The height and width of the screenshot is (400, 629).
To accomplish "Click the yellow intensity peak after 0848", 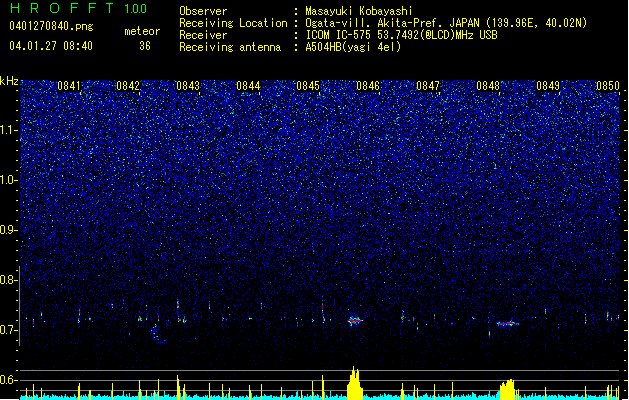I will click(x=508, y=389).
